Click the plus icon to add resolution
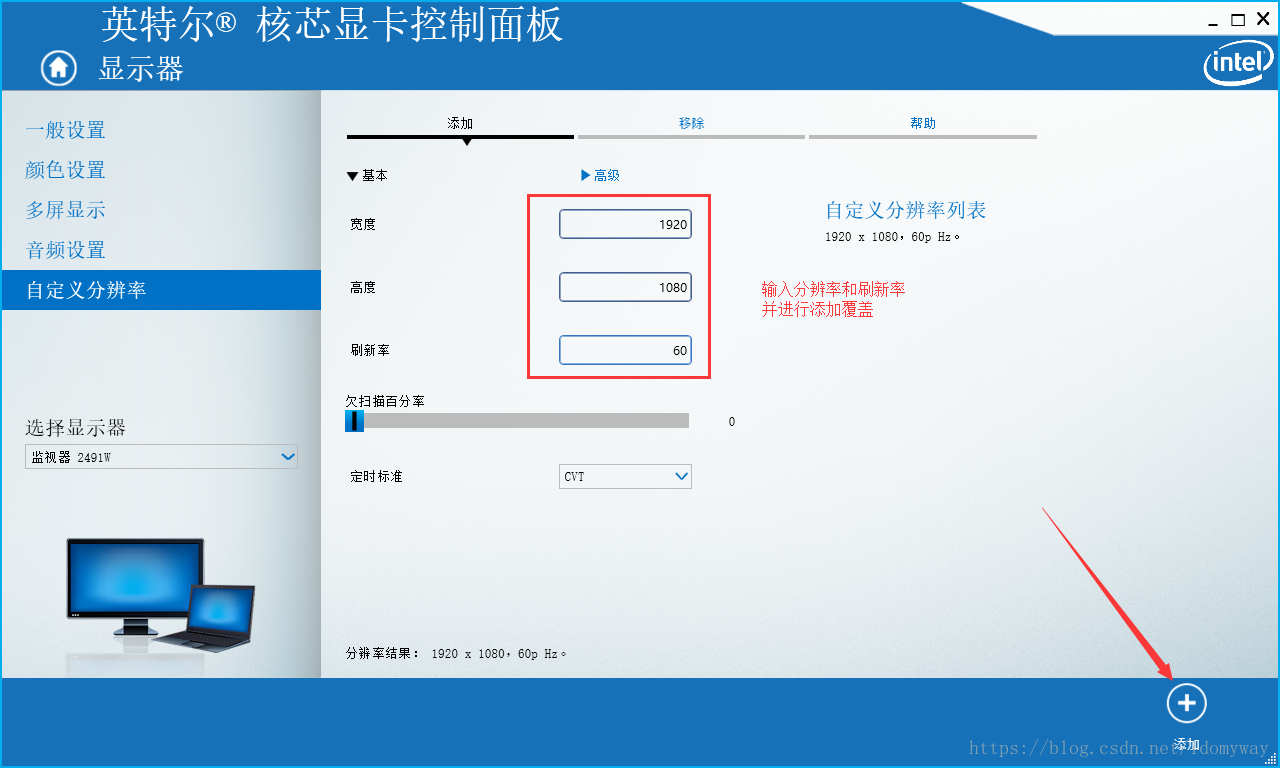 (x=1186, y=703)
